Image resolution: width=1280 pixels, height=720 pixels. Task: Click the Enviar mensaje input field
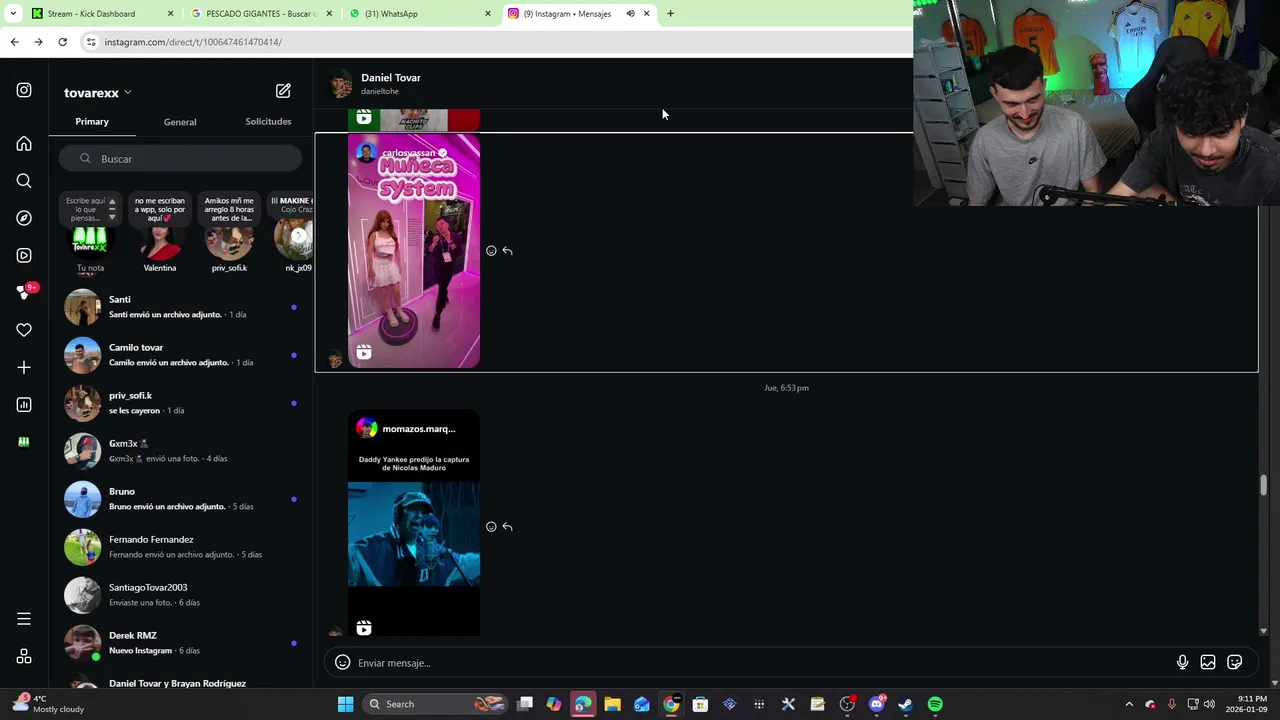pos(760,663)
